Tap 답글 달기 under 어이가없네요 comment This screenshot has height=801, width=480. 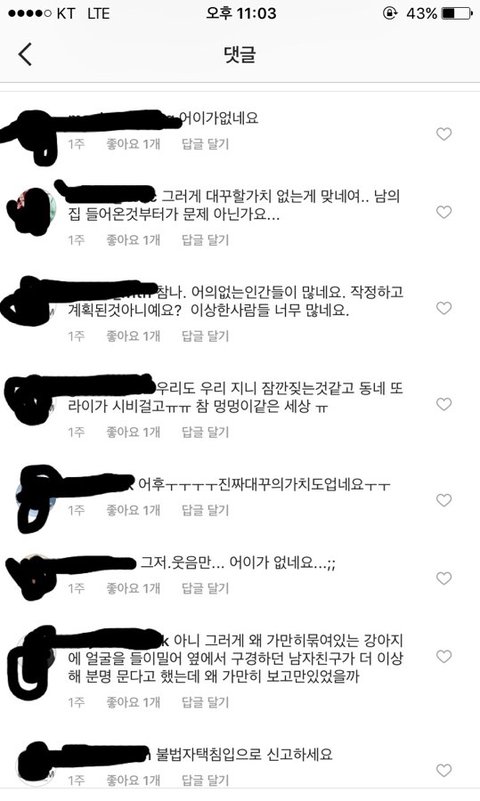205,144
